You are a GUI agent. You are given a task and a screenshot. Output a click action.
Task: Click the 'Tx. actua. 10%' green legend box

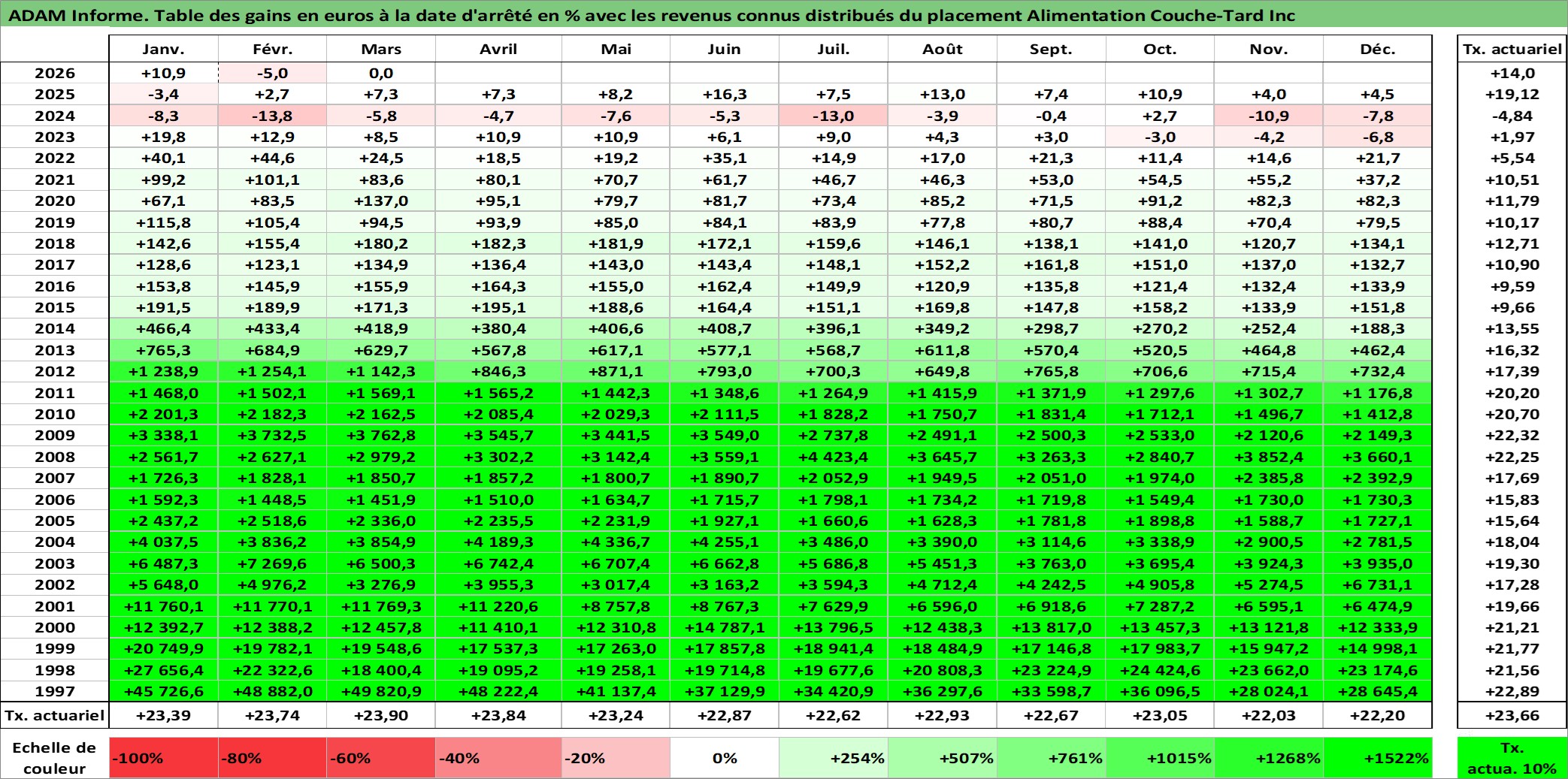click(1512, 758)
